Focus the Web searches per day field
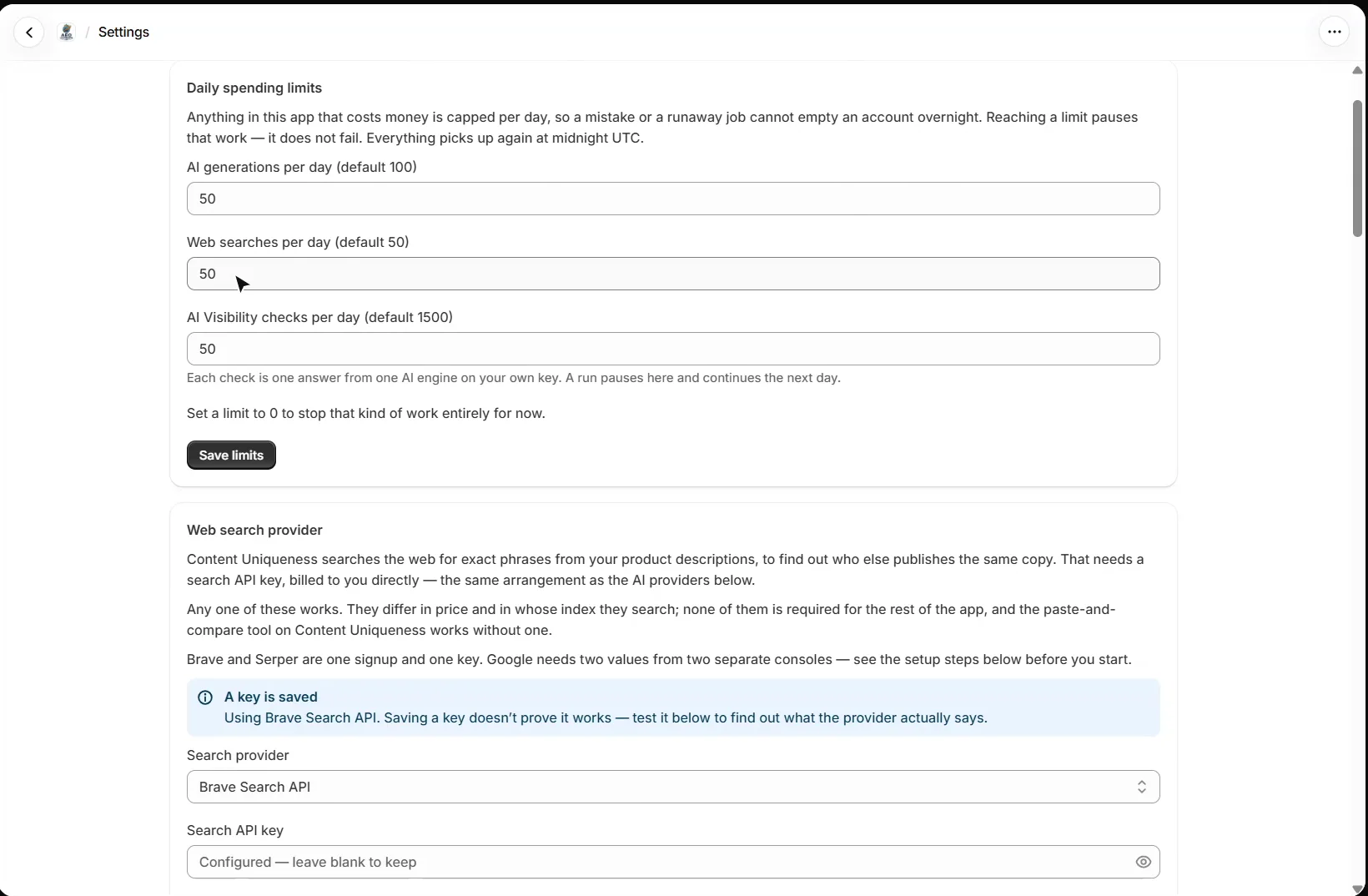 click(673, 274)
